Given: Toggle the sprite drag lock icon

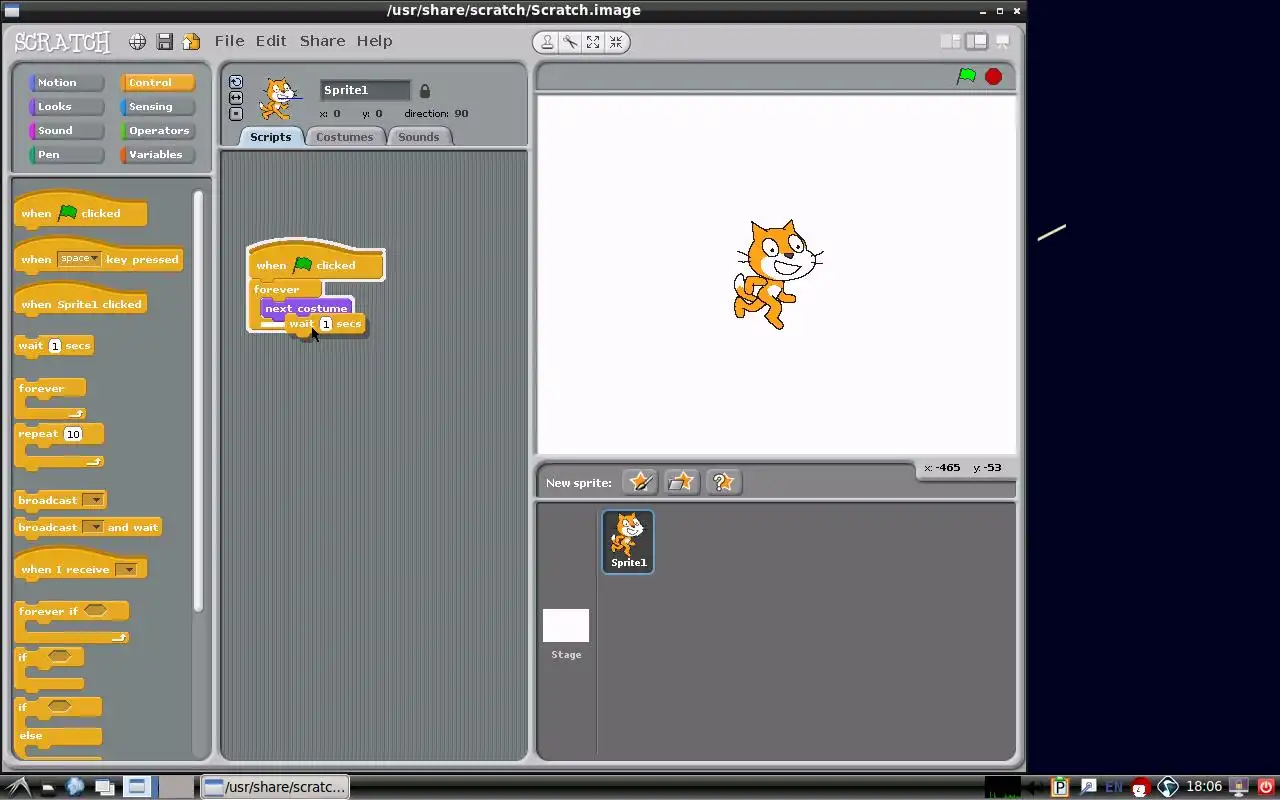Looking at the screenshot, I should 424,91.
